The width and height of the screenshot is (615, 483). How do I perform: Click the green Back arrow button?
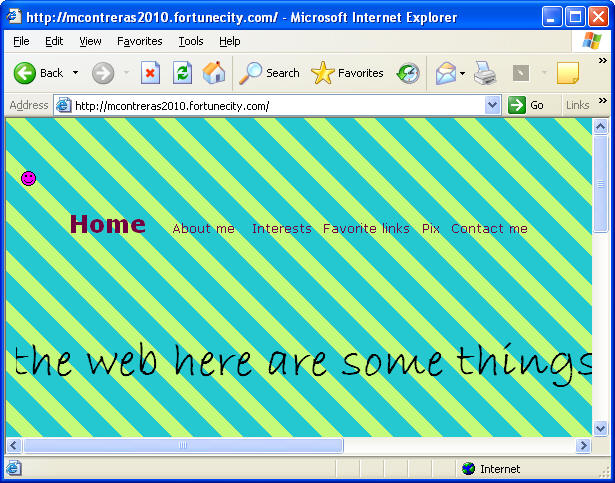[x=24, y=73]
